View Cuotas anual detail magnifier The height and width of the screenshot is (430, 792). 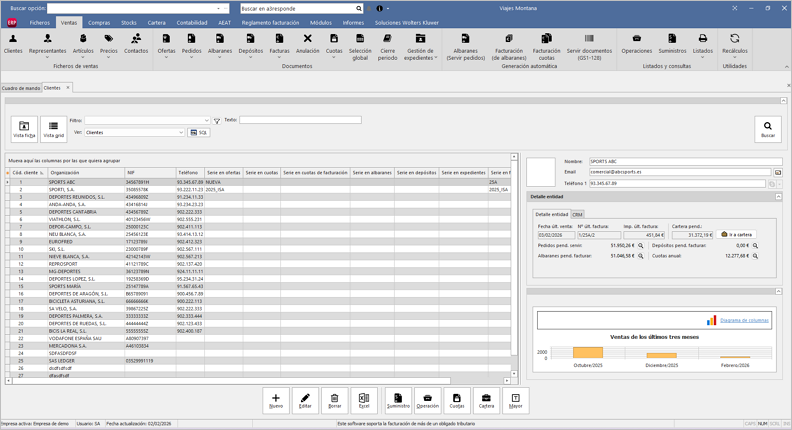(756, 256)
